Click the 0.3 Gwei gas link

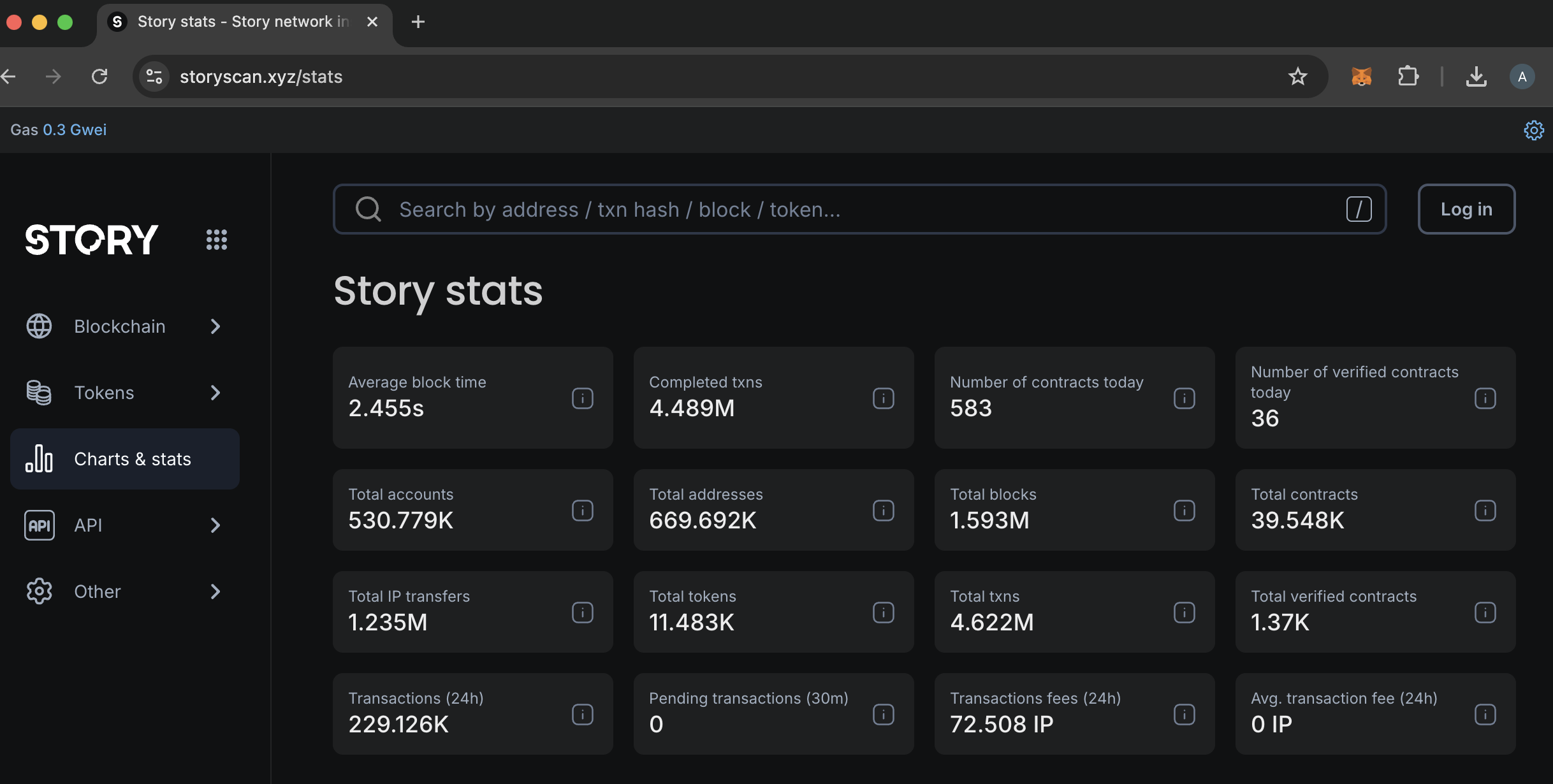[x=75, y=130]
